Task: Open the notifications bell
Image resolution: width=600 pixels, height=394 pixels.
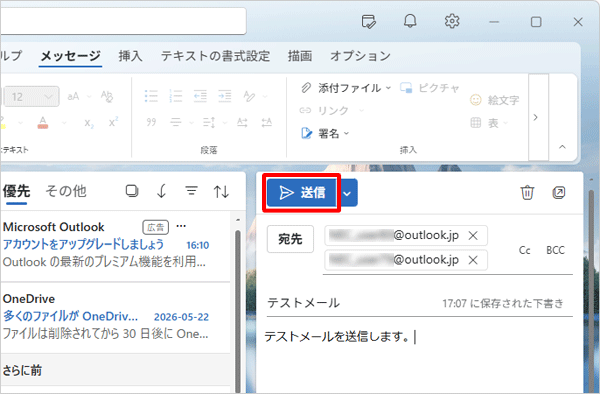Action: coord(410,21)
